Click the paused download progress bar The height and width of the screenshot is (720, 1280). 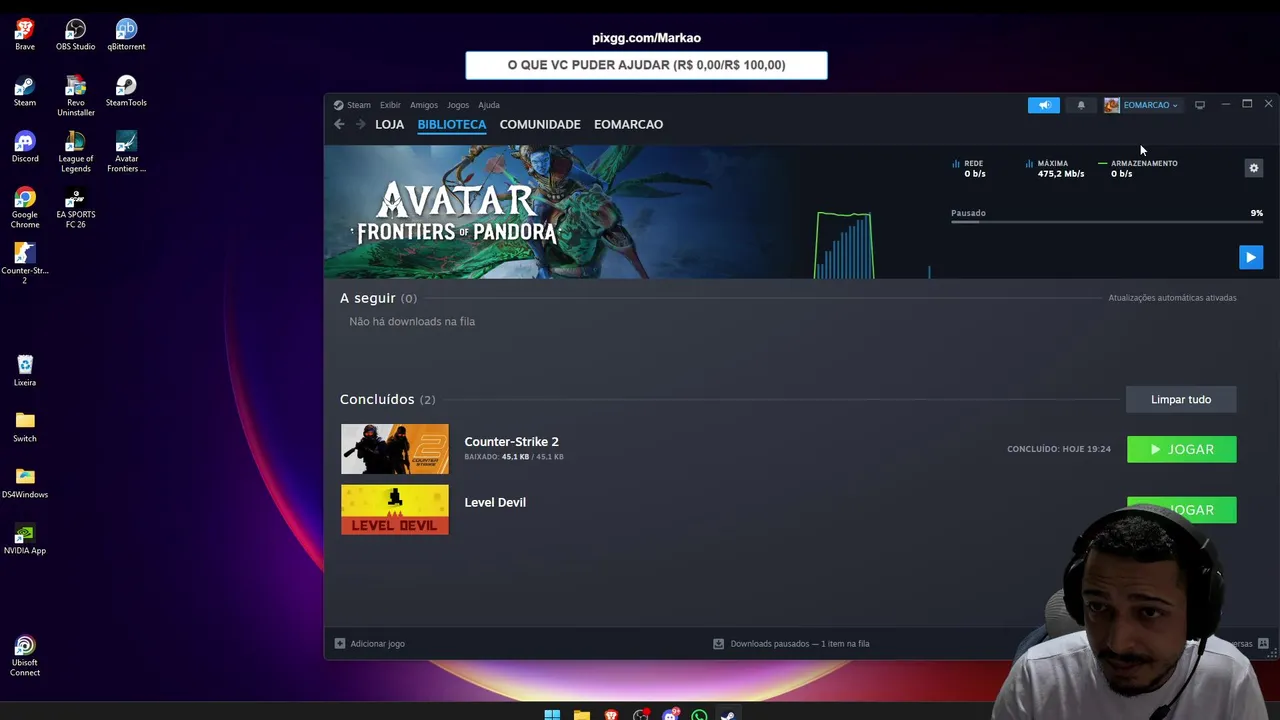1106,222
